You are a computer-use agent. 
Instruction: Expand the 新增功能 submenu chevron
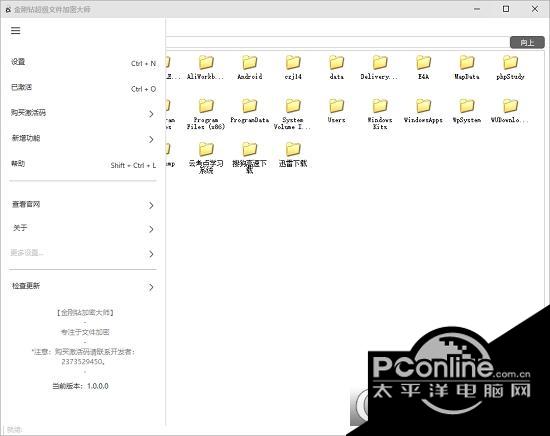pyautogui.click(x=151, y=140)
